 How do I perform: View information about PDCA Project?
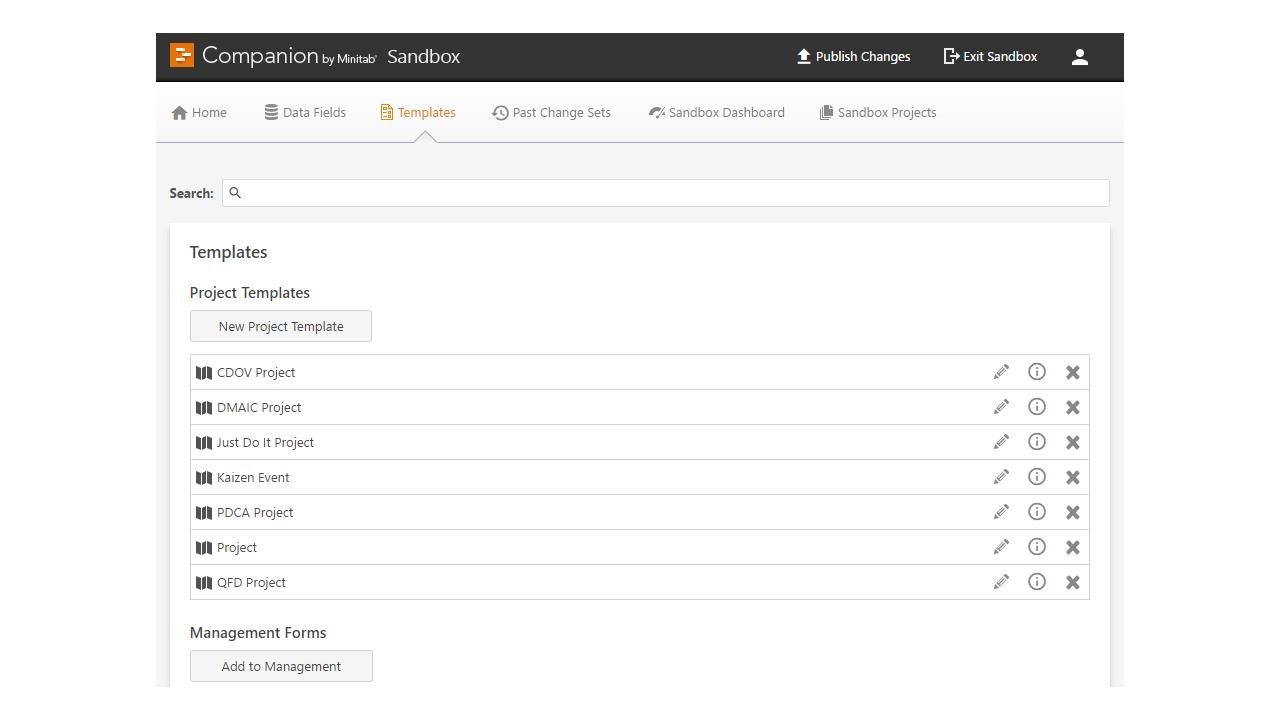click(x=1037, y=512)
